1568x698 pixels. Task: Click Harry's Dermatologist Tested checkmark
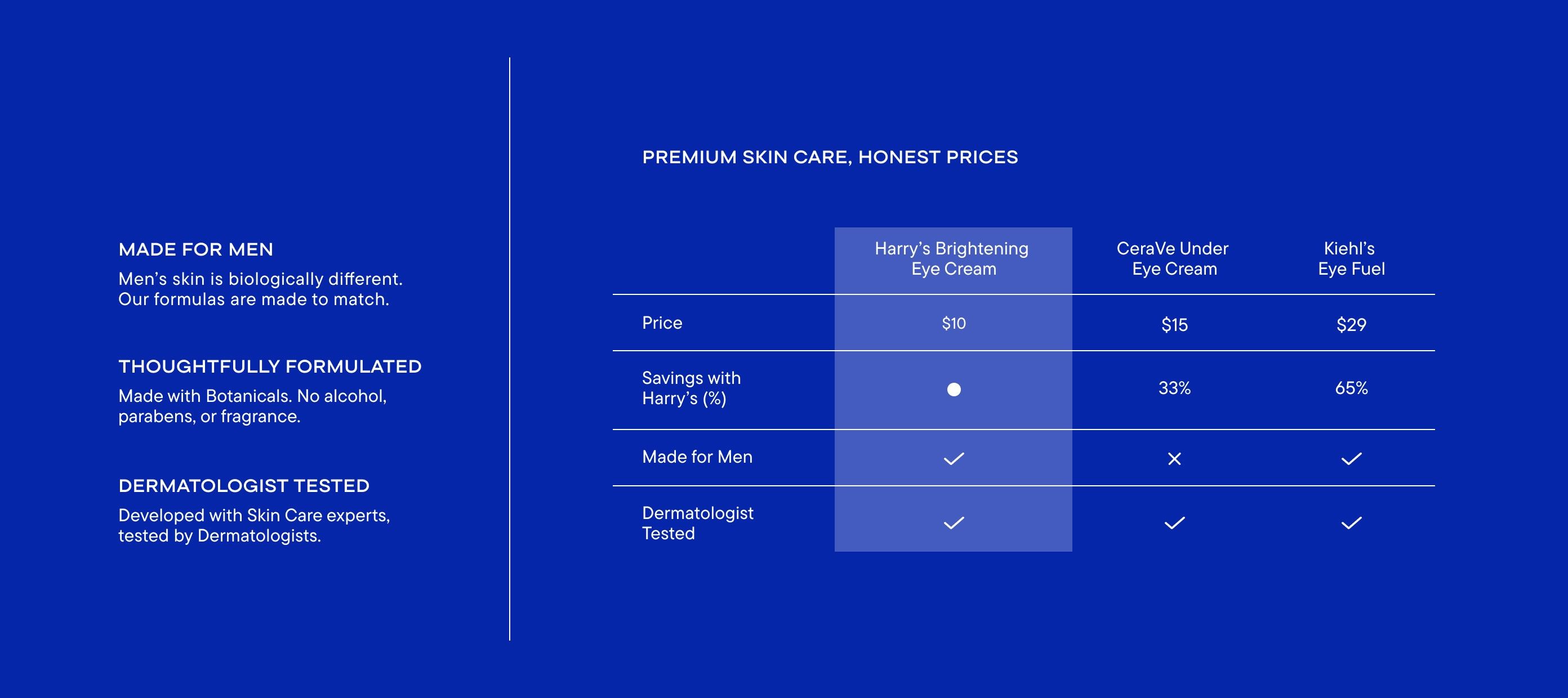(954, 523)
